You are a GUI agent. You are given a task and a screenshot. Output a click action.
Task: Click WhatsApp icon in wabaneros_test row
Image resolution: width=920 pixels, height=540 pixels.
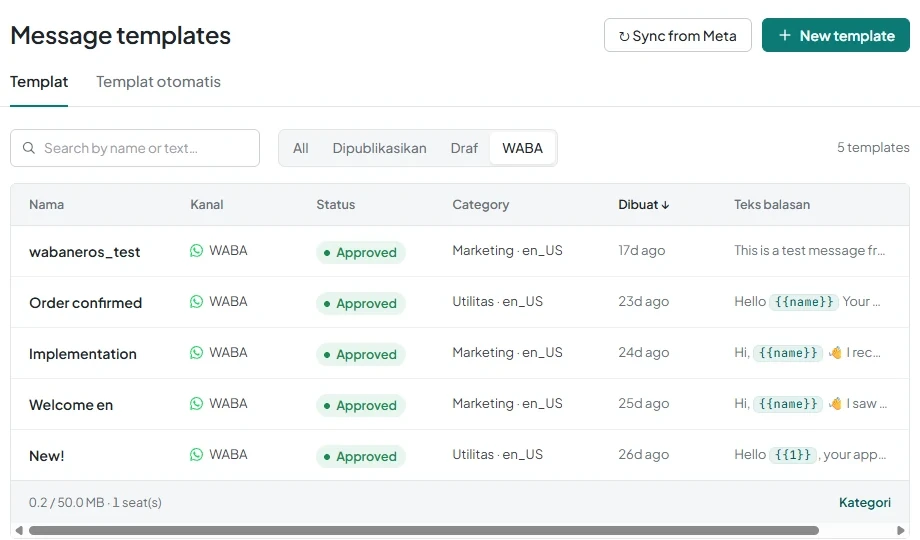click(196, 251)
